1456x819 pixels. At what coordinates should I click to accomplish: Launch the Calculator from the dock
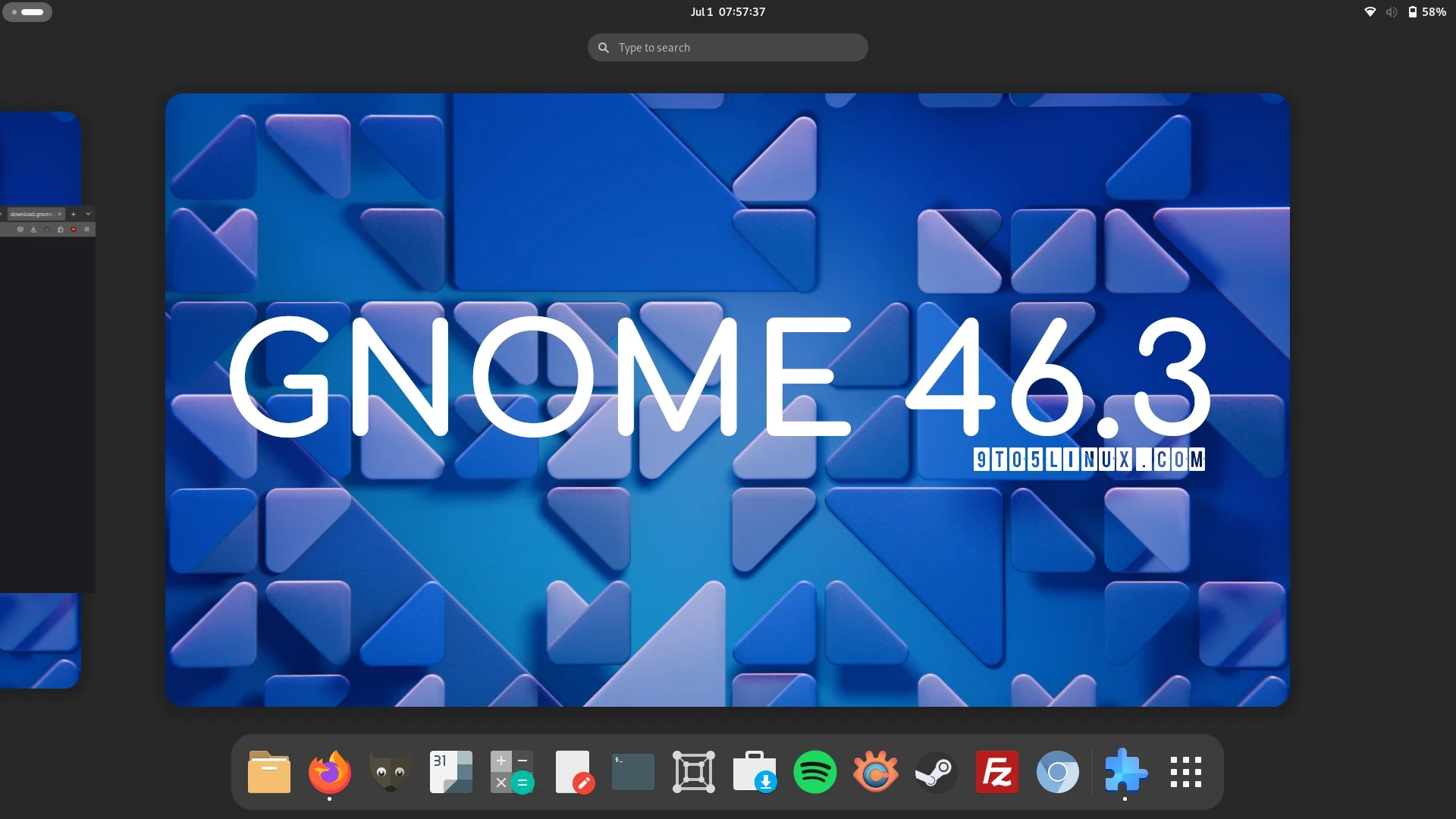[x=512, y=772]
